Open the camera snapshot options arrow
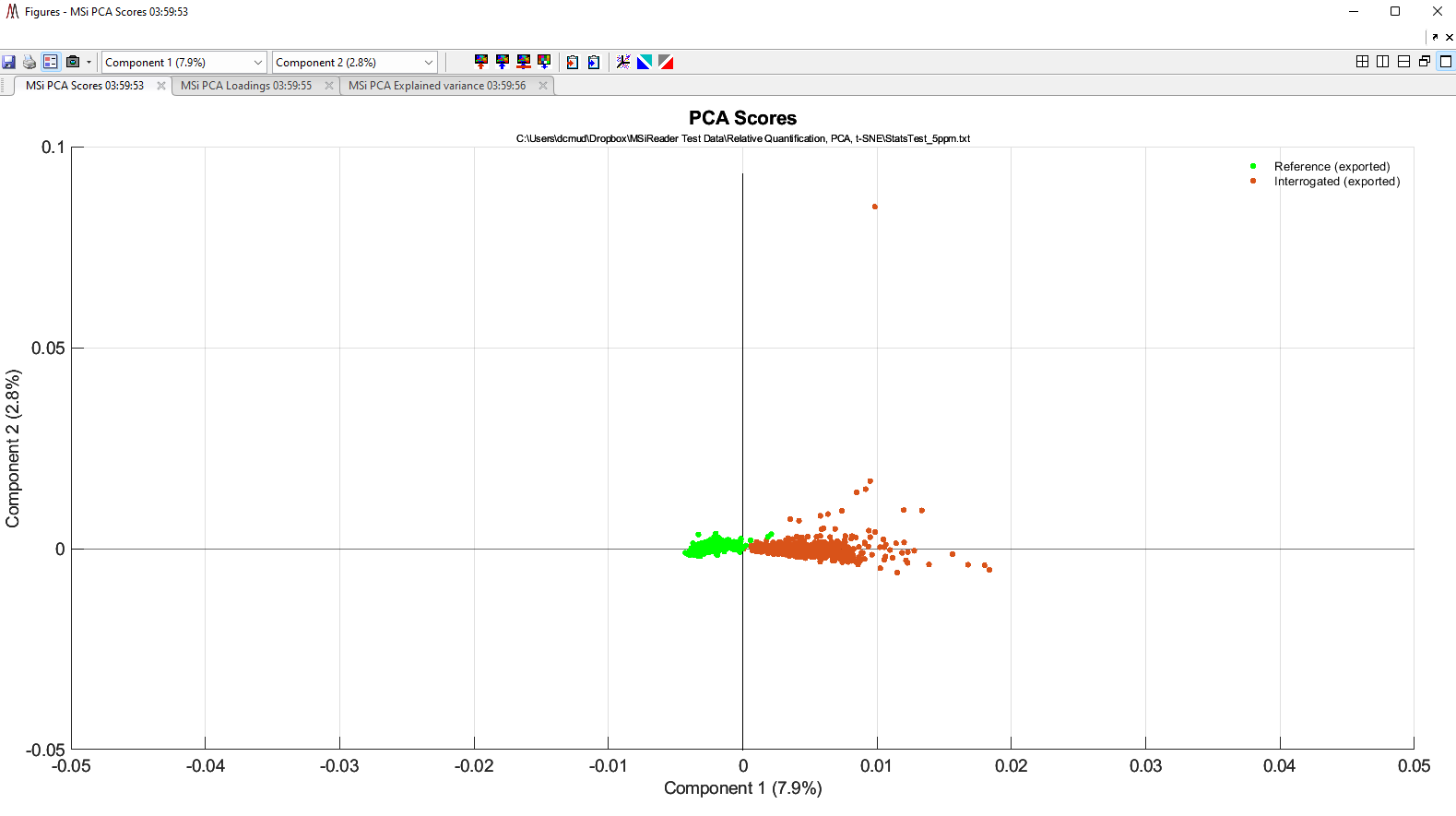This screenshot has height=816, width=1456. coord(89,63)
